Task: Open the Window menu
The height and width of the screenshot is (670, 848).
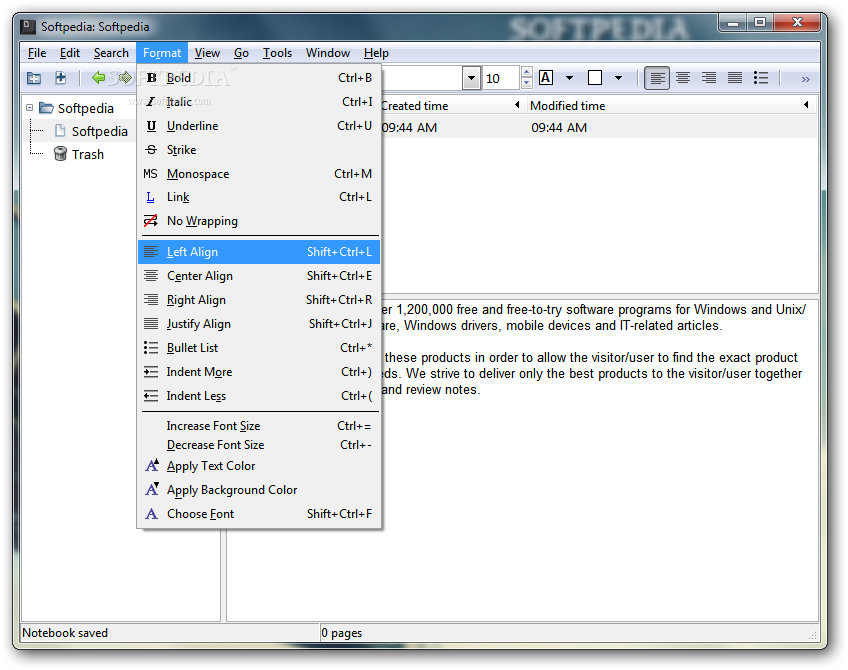Action: (328, 53)
